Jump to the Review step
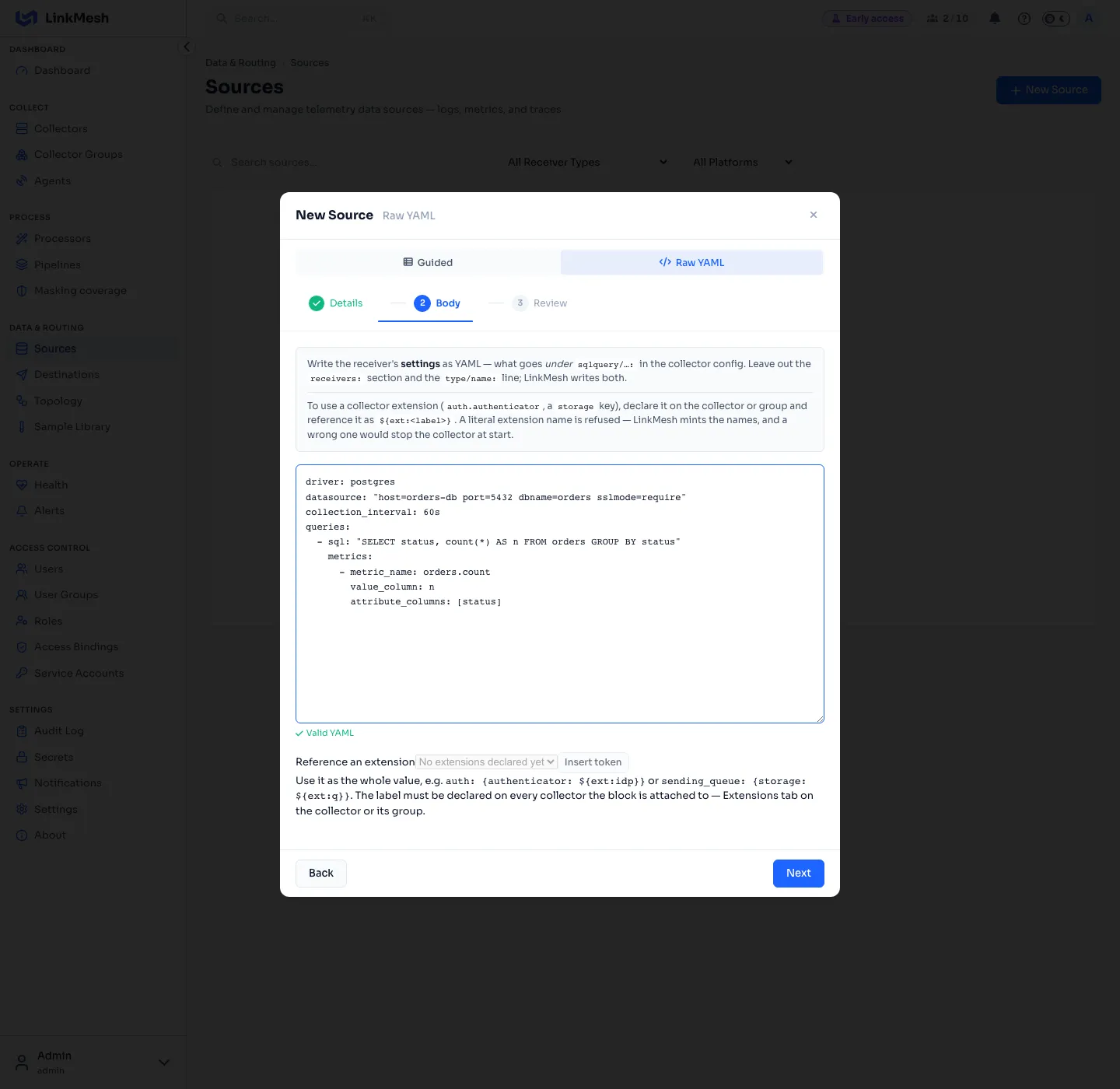Screen dimensions: 1120x1089 click(540, 303)
